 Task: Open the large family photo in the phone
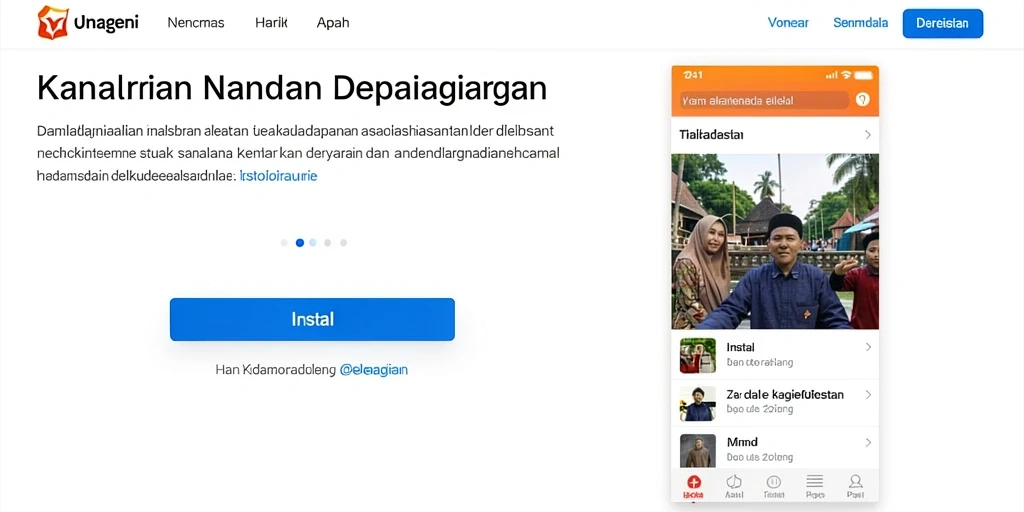[x=775, y=241]
